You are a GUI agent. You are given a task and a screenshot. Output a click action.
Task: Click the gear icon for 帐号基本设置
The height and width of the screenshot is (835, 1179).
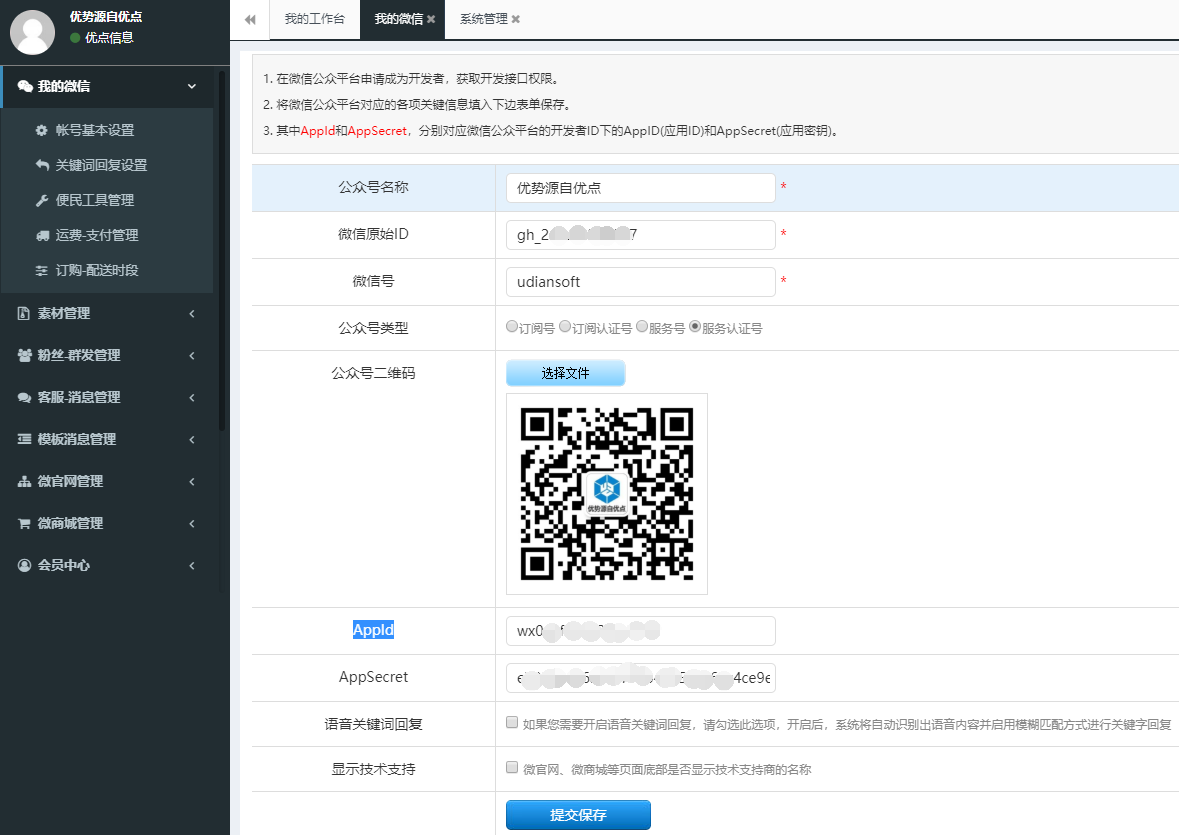click(x=42, y=130)
